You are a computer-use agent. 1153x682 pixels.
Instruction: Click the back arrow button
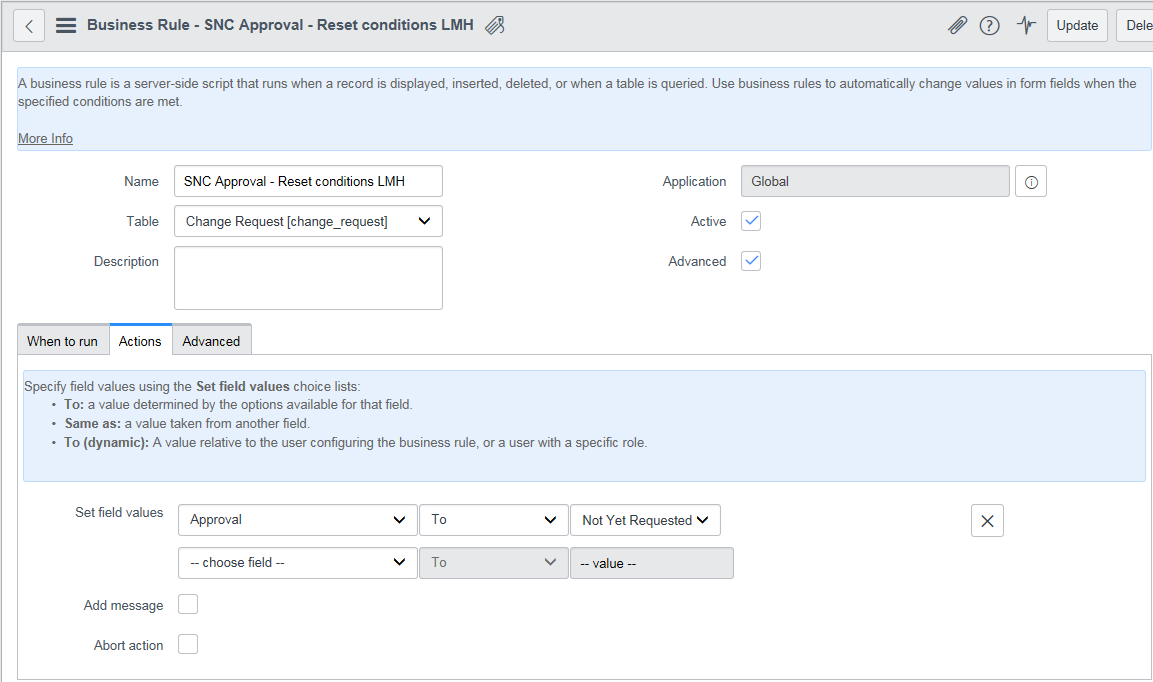pos(29,26)
